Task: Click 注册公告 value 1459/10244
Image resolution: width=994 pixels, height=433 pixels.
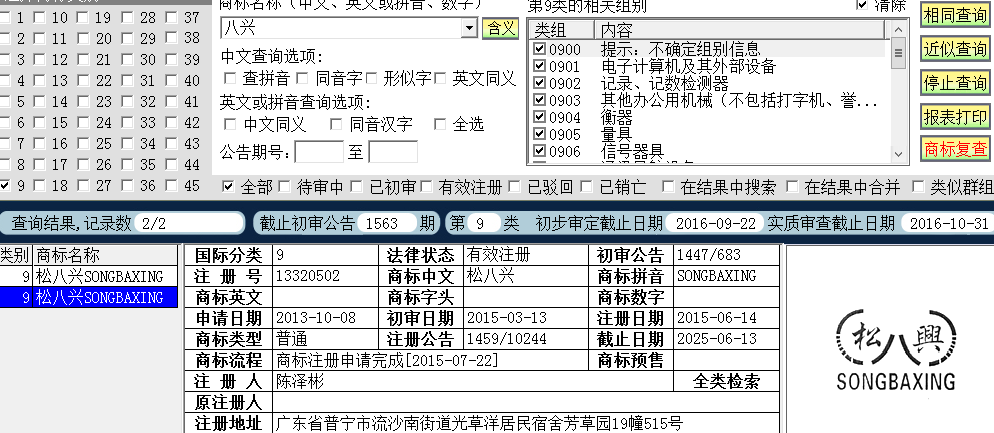Action: point(507,339)
